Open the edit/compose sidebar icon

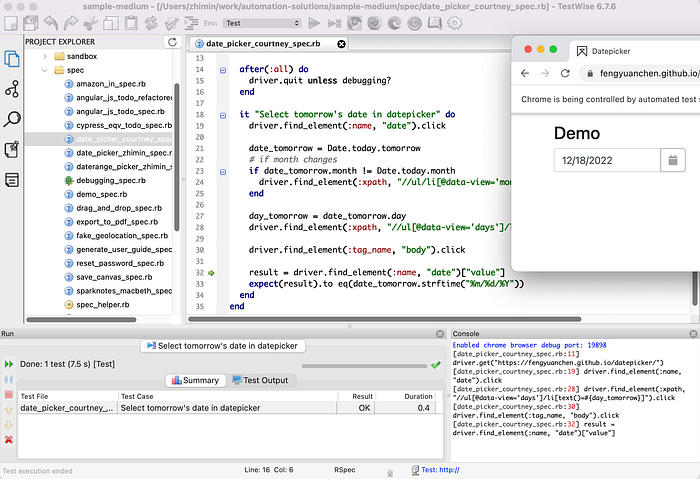tap(12, 150)
